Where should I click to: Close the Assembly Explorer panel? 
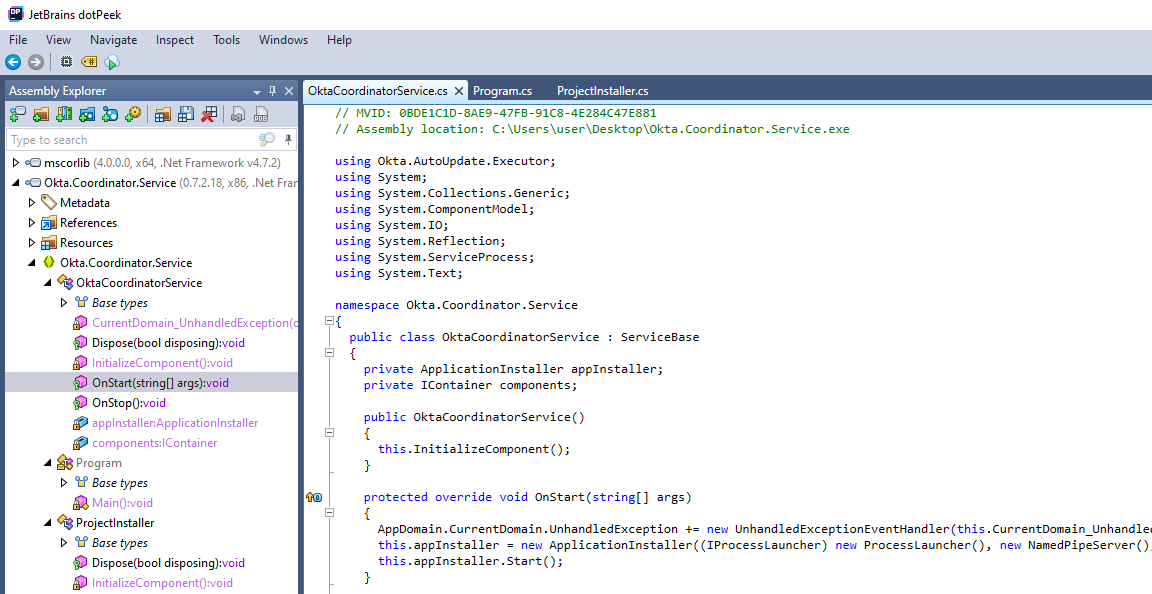(289, 91)
